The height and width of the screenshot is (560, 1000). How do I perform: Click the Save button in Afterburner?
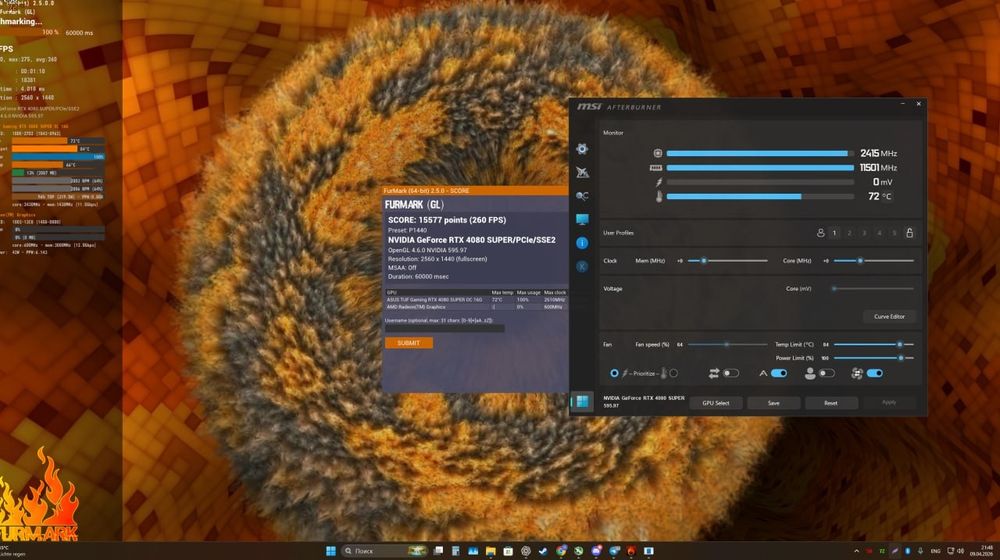pyautogui.click(x=774, y=403)
